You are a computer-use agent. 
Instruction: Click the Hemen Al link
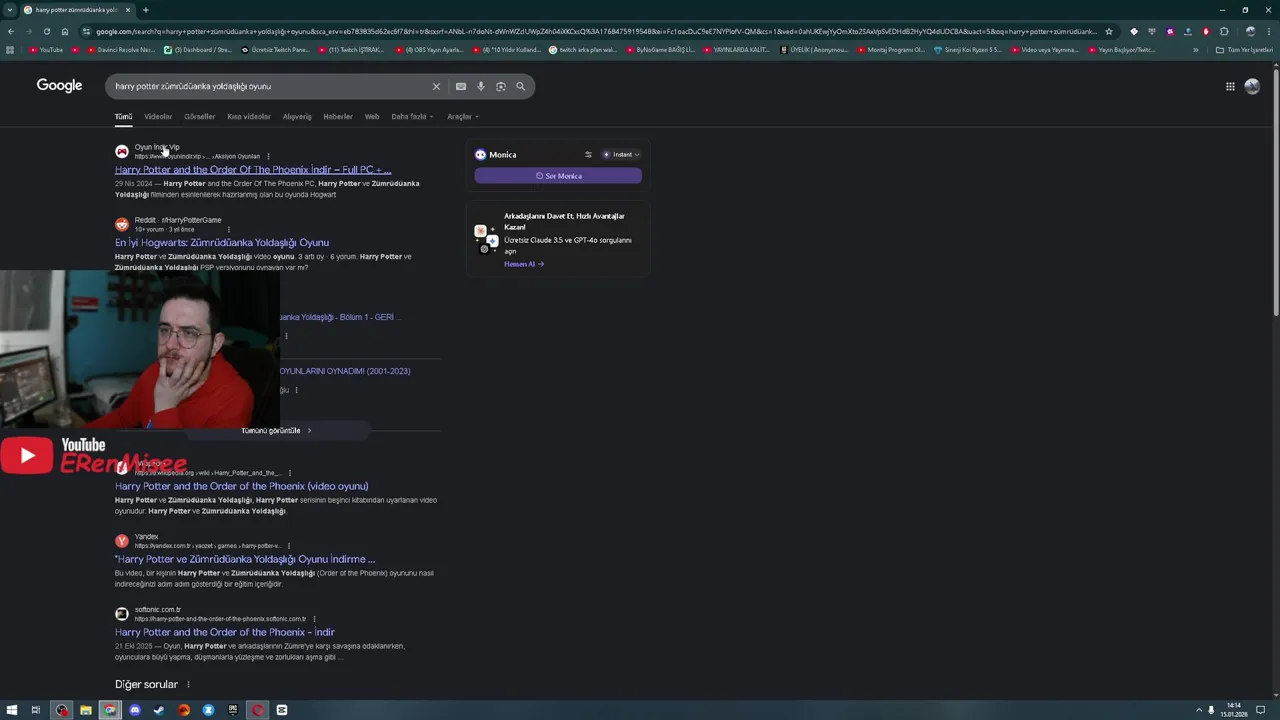pyautogui.click(x=524, y=264)
